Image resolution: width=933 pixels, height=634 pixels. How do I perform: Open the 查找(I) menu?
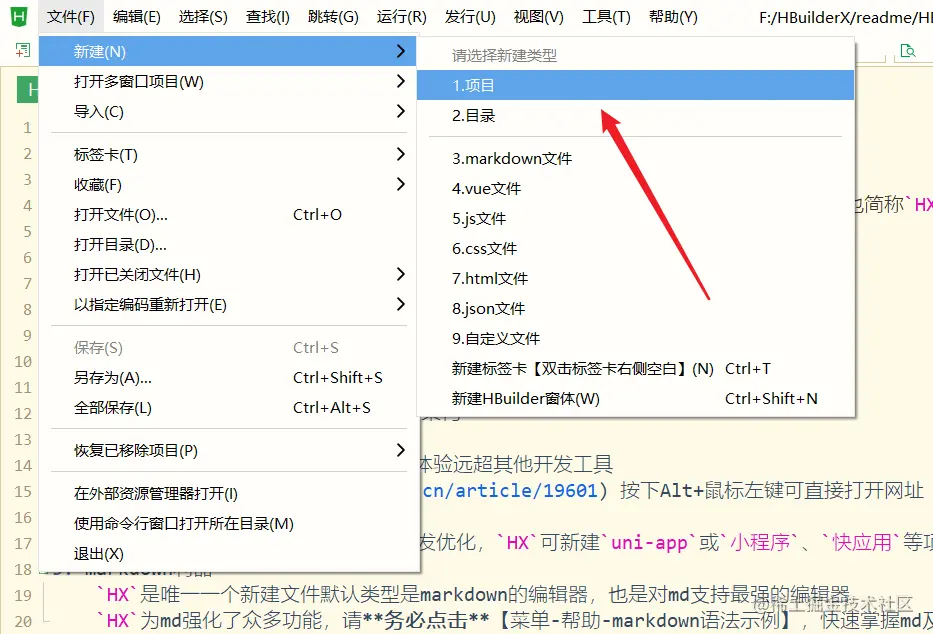point(268,17)
